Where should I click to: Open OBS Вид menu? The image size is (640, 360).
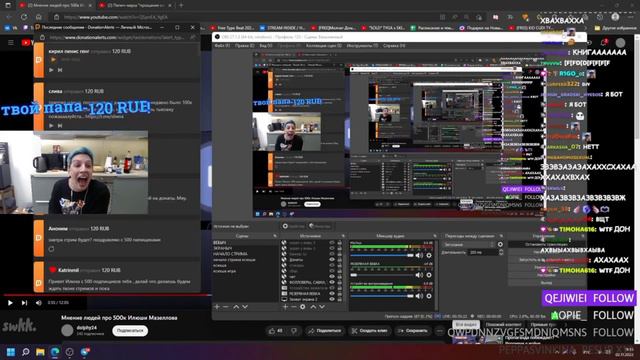pos(266,46)
